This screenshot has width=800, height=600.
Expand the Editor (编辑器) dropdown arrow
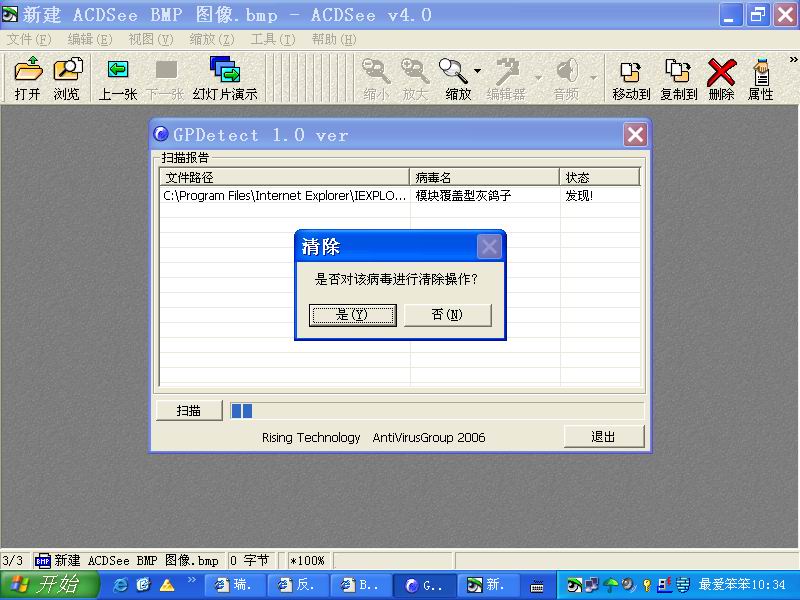(539, 78)
